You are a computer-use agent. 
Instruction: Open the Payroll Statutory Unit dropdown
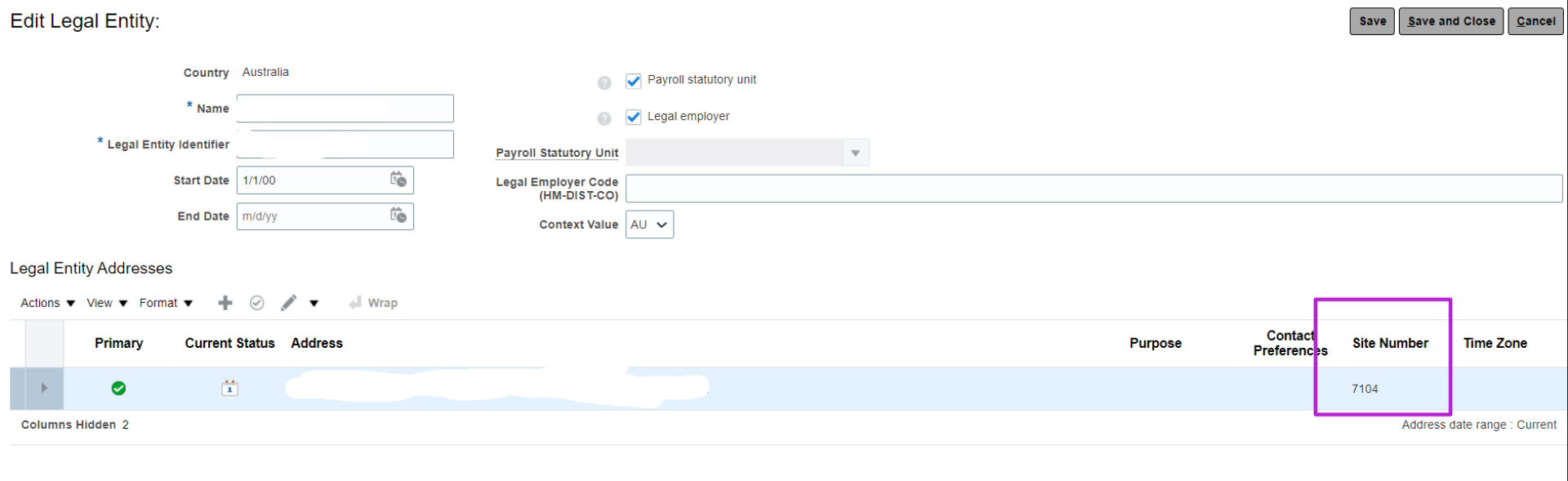pyautogui.click(x=855, y=152)
